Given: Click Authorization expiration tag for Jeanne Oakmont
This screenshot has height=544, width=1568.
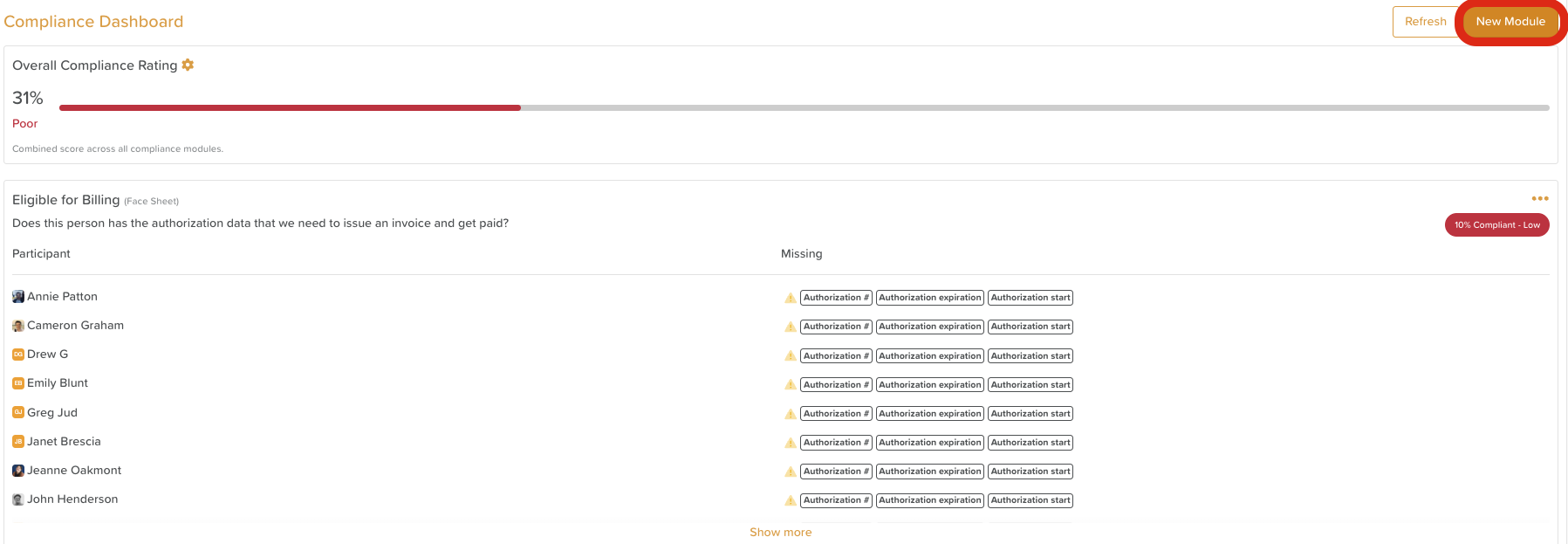Looking at the screenshot, I should click(x=930, y=472).
